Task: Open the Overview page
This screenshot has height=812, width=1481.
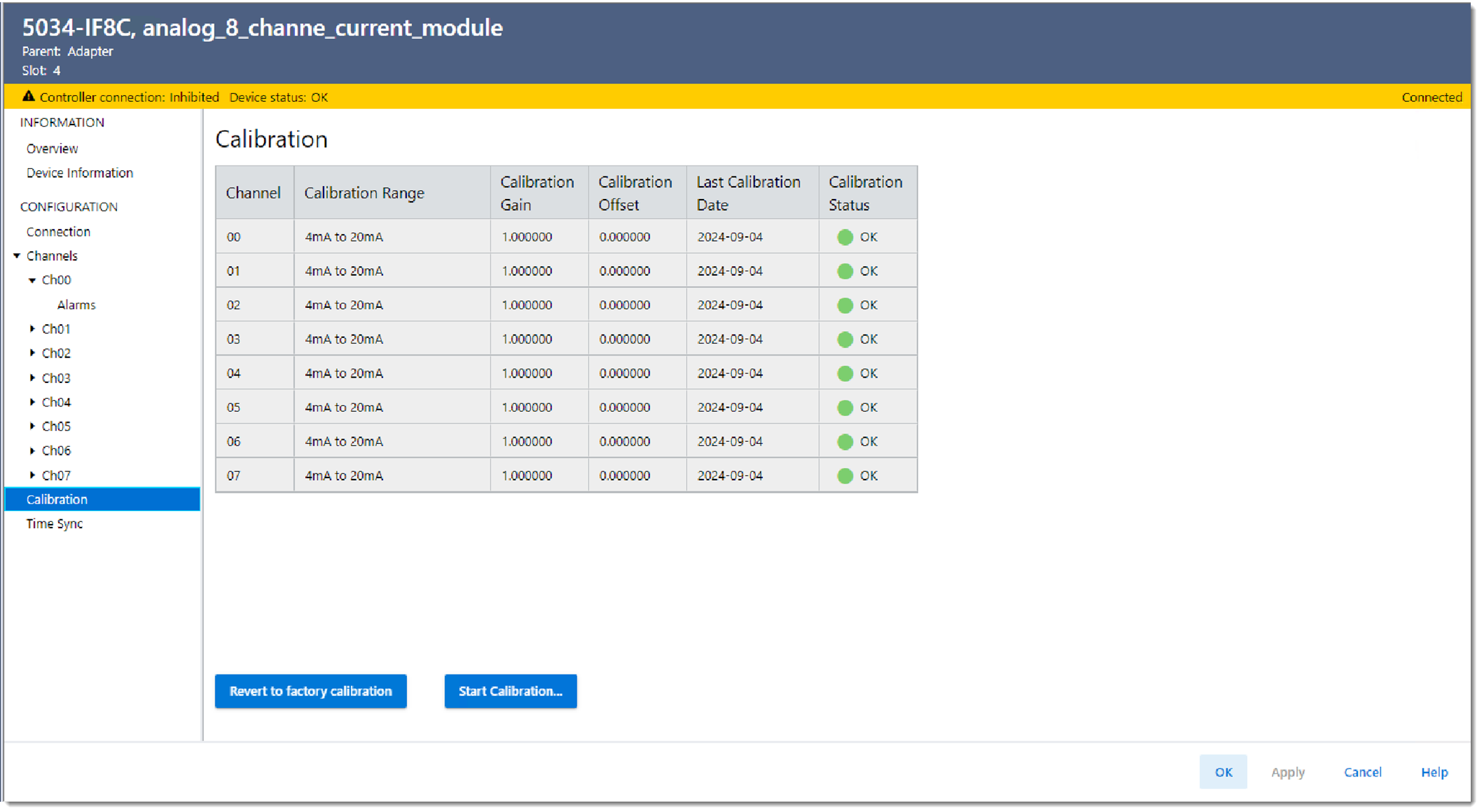Action: coord(52,148)
